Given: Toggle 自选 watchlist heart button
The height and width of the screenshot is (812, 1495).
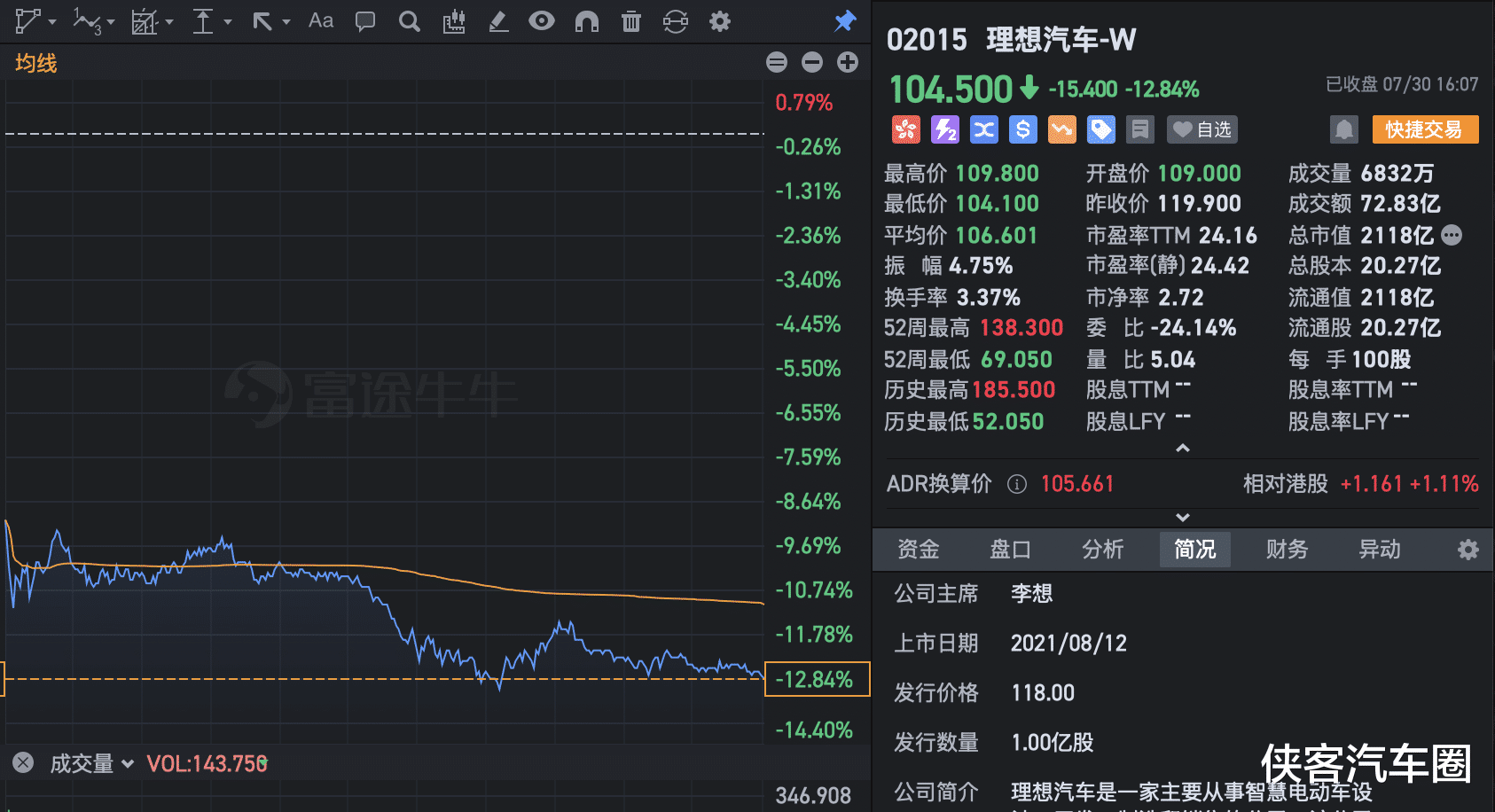Looking at the screenshot, I should (x=1201, y=129).
